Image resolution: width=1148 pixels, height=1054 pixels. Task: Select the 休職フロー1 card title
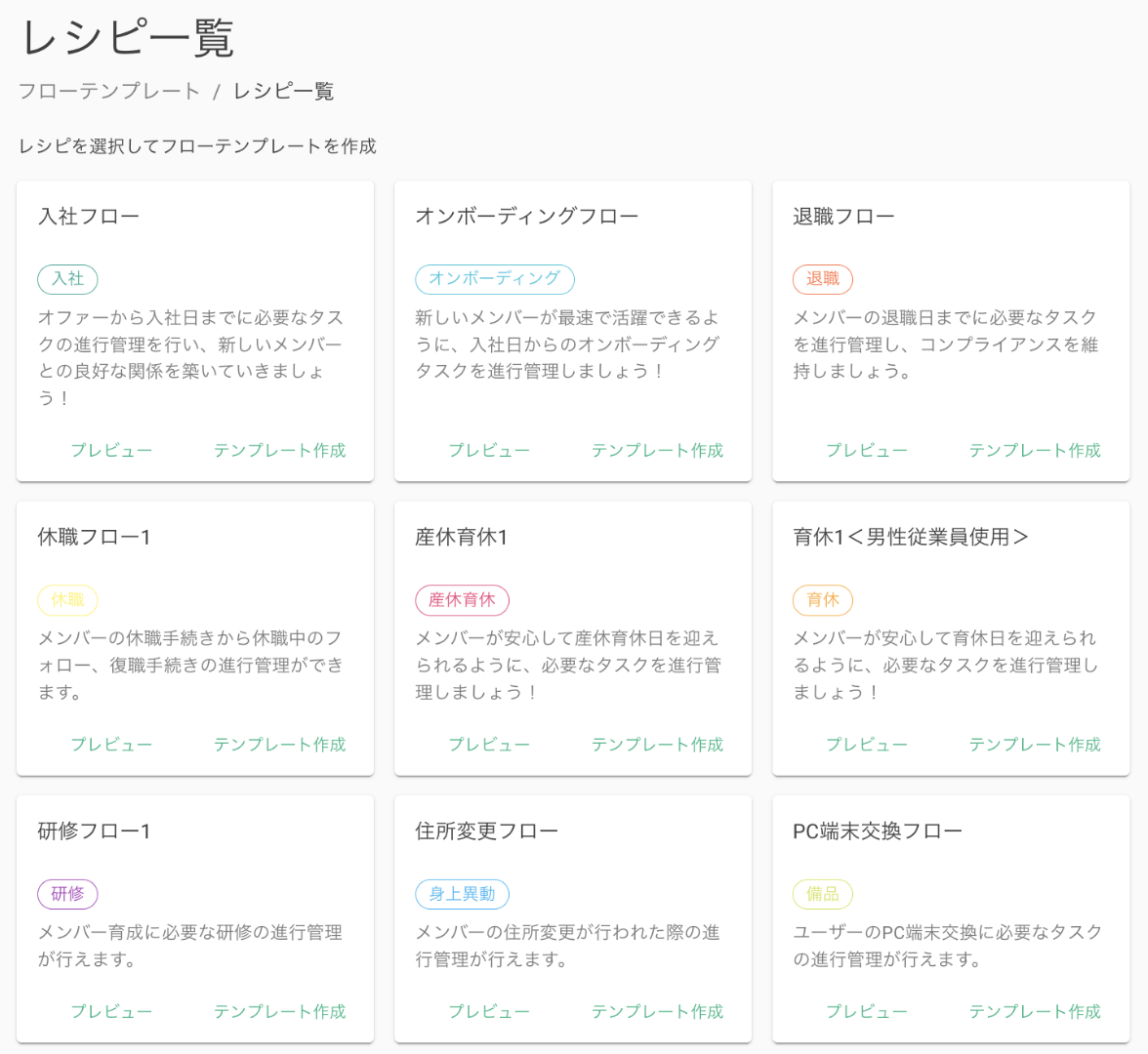95,537
